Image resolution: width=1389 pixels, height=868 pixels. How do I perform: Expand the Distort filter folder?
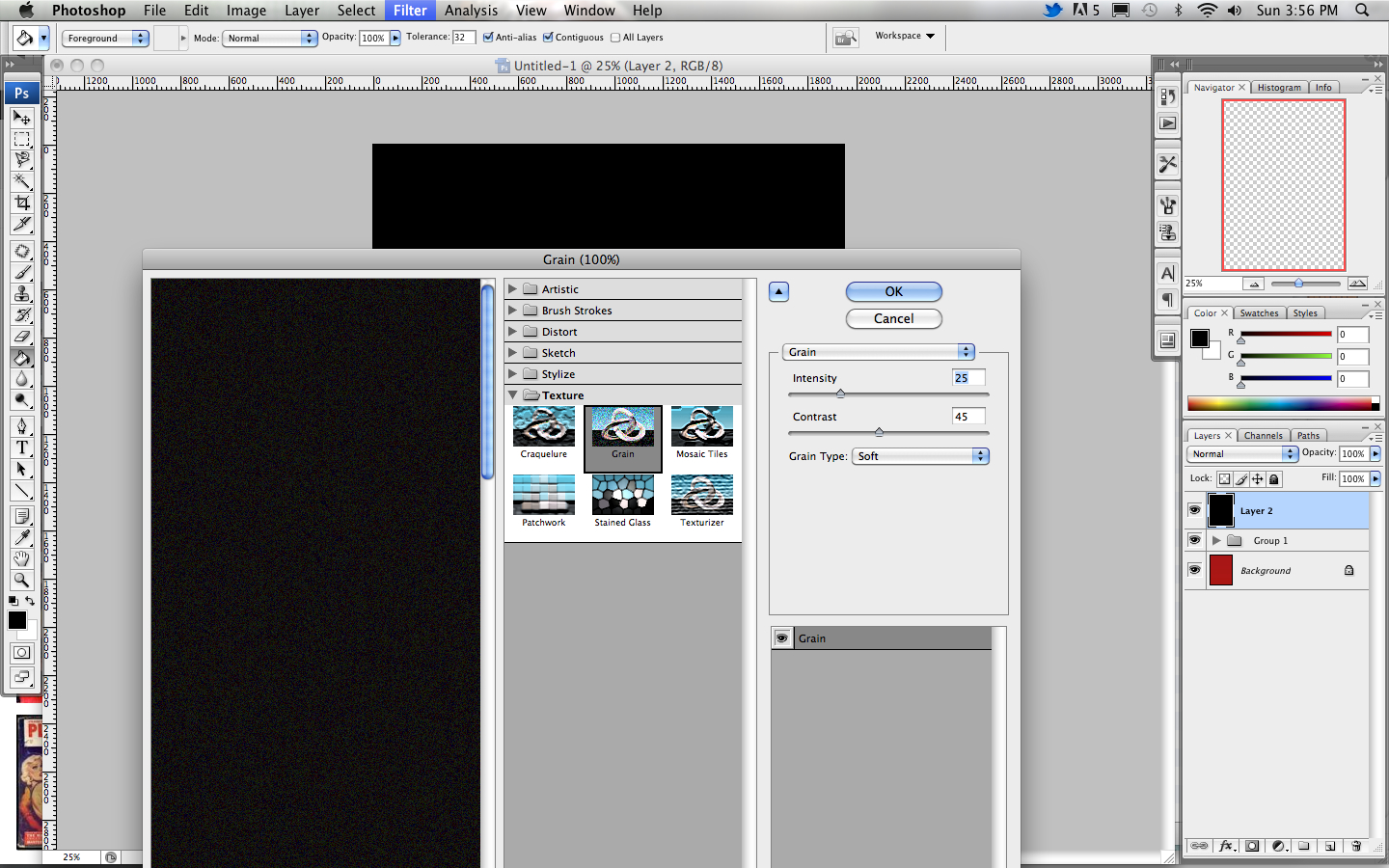[x=513, y=331]
